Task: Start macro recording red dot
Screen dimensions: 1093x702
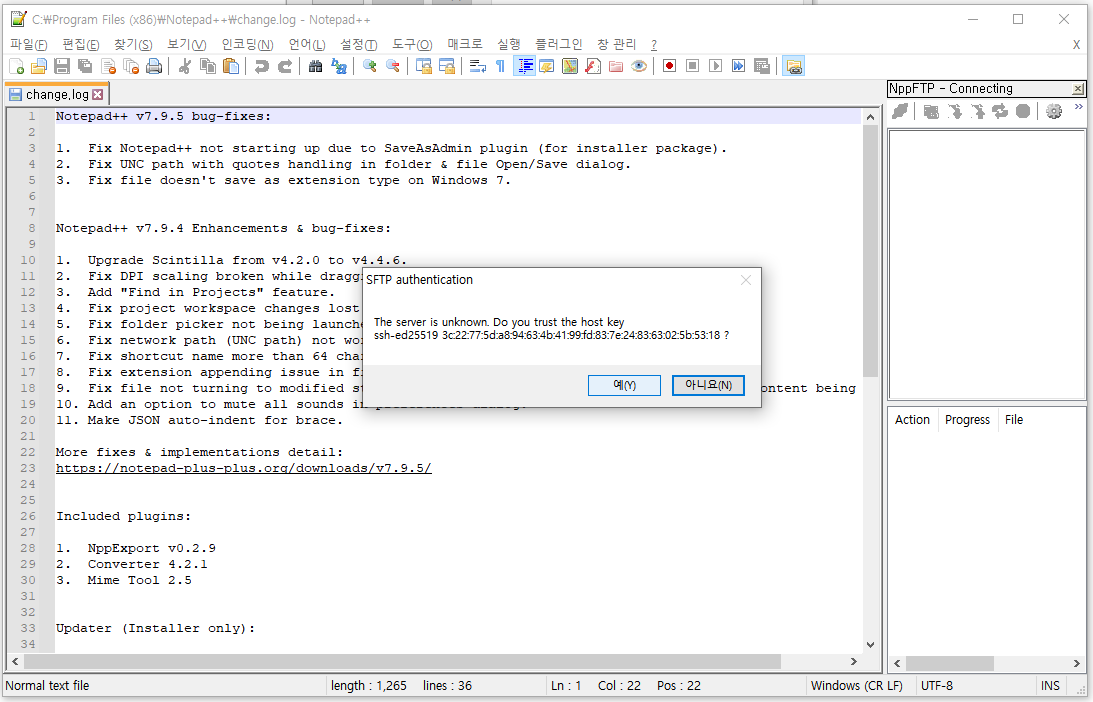Action: coord(669,66)
